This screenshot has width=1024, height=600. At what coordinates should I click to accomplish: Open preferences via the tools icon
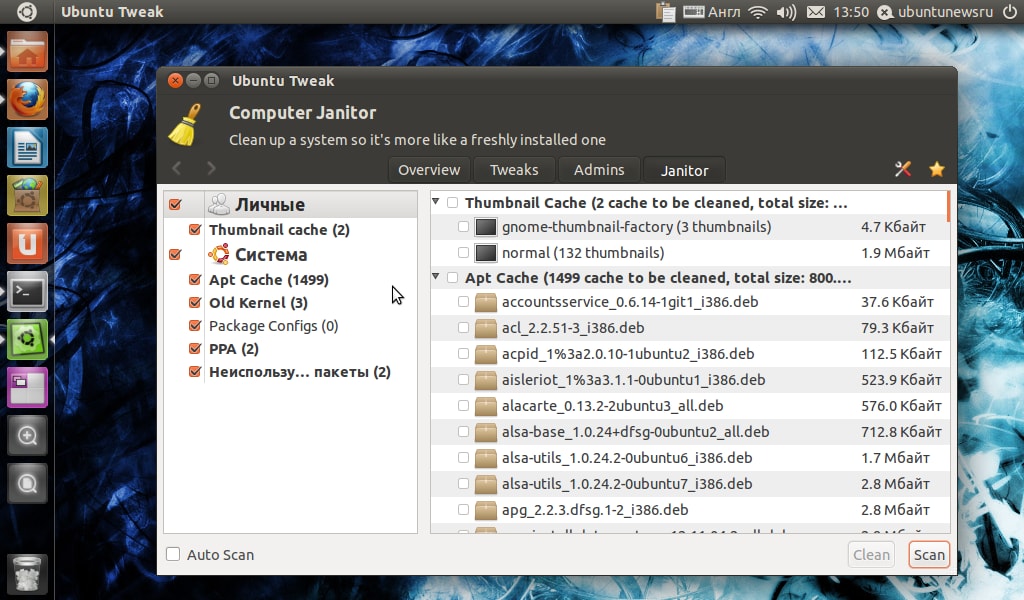[903, 169]
